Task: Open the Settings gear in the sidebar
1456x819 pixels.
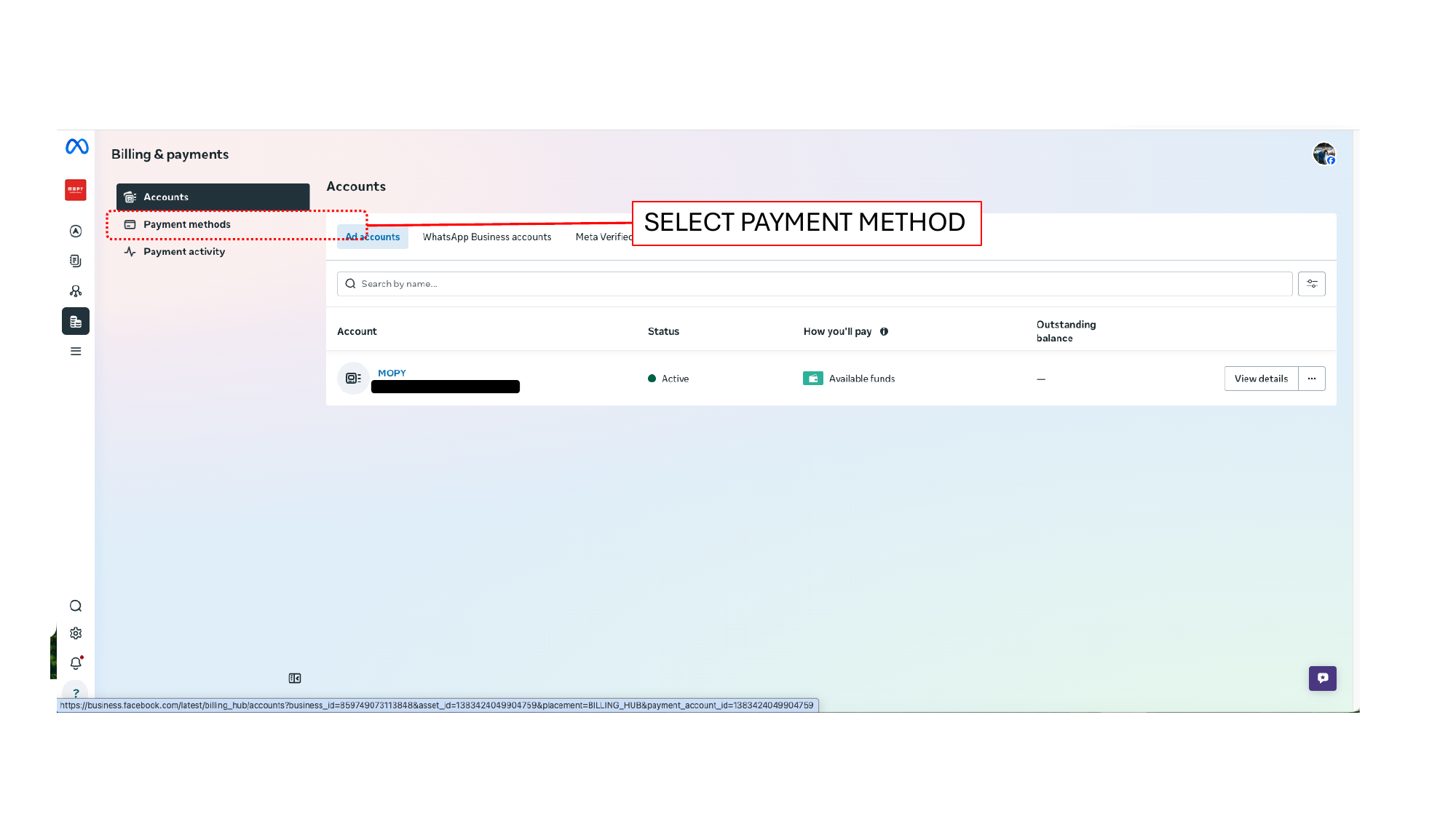Action: (76, 633)
